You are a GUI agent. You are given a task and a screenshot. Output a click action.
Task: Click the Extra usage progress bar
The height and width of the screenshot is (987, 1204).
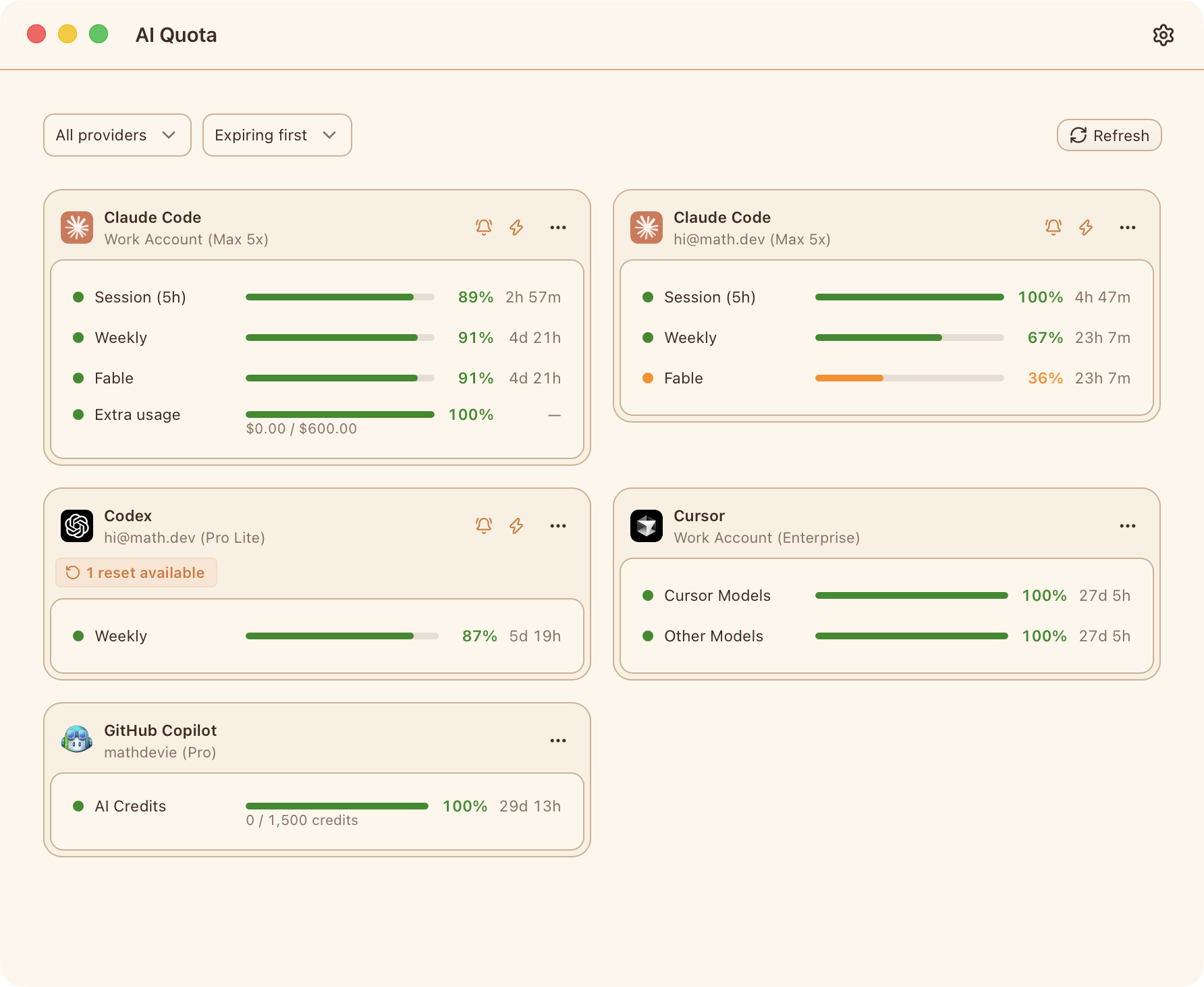click(x=340, y=415)
